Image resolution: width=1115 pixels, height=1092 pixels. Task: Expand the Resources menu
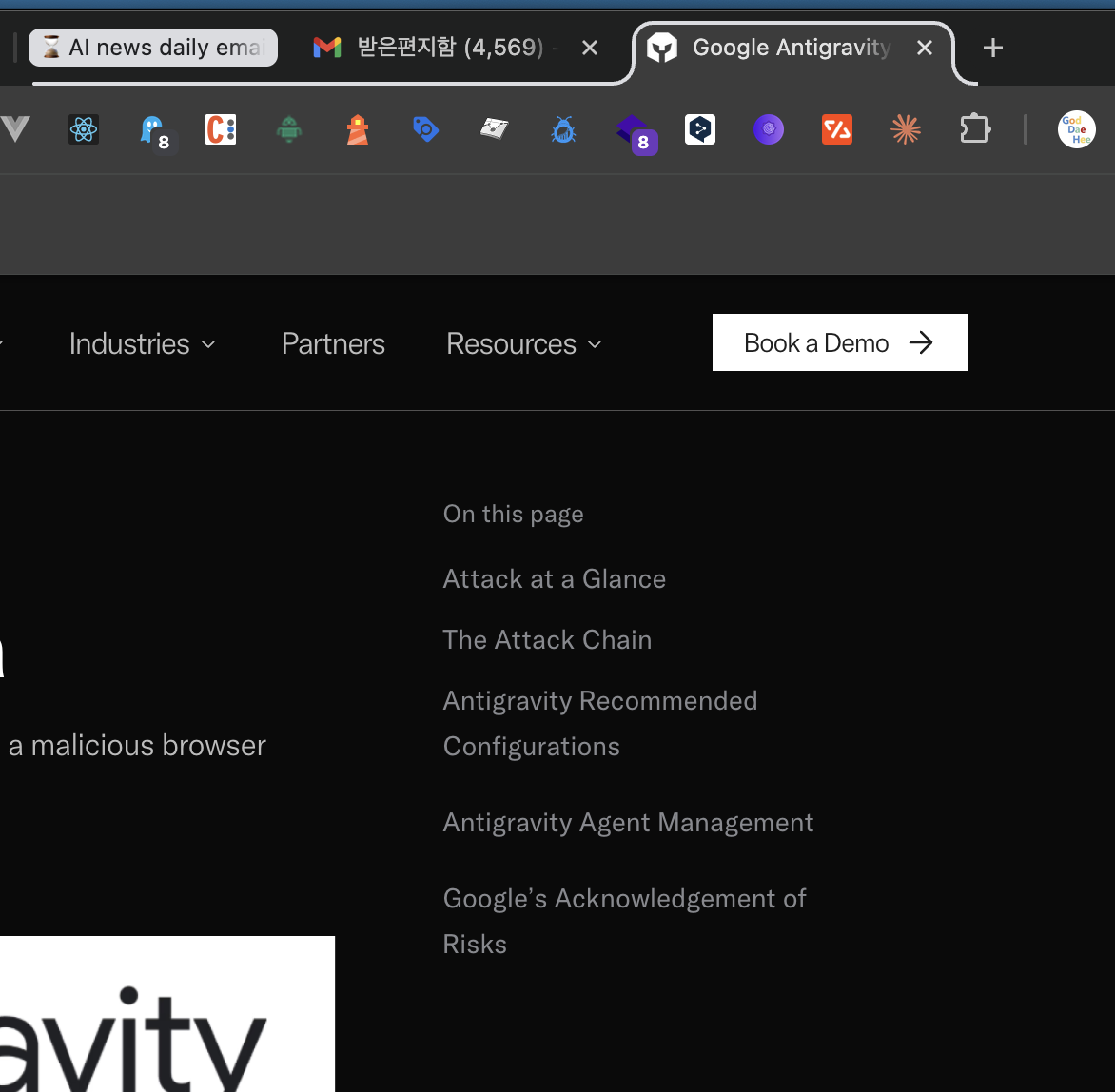point(524,344)
